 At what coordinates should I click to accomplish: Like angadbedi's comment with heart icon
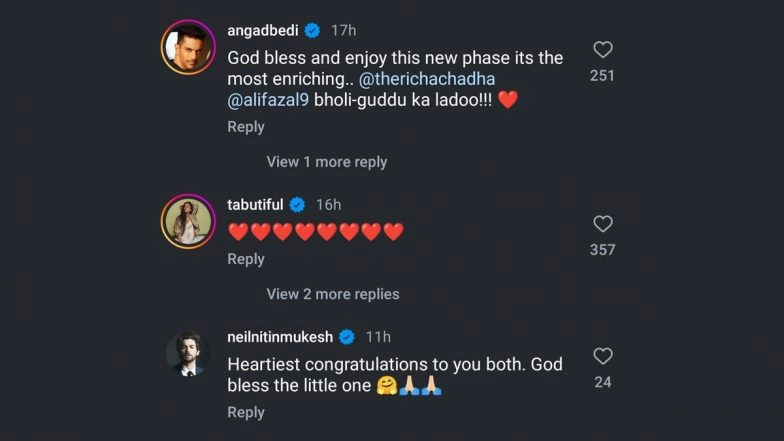pos(602,49)
